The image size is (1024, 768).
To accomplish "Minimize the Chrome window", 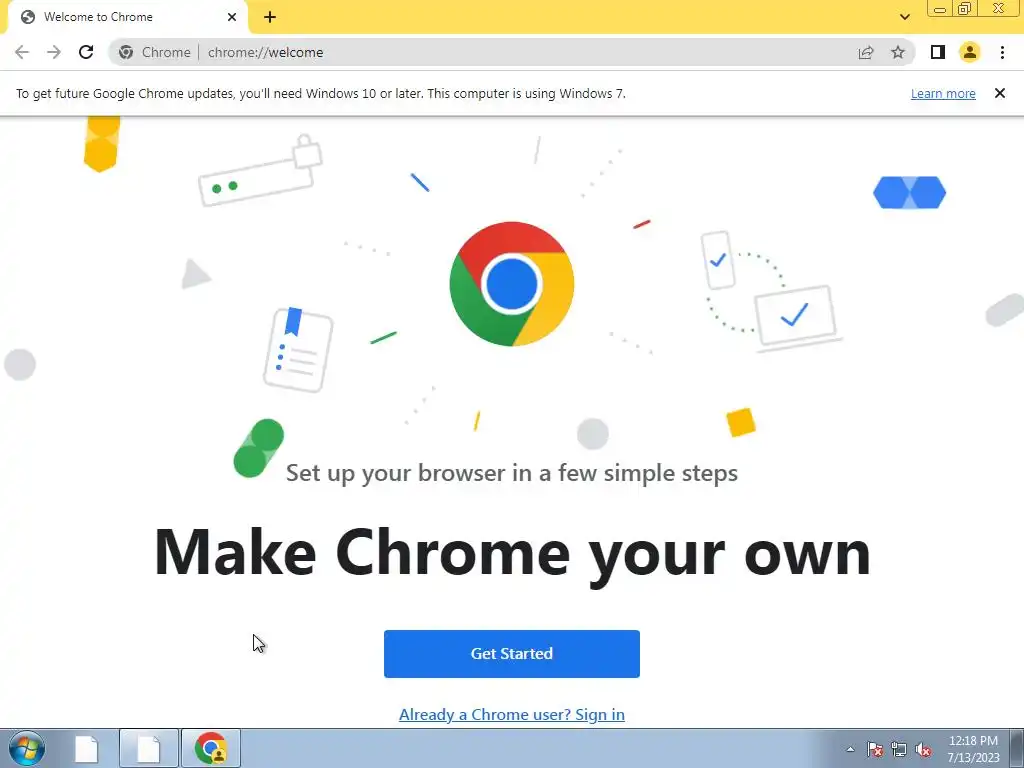I will click(x=940, y=8).
